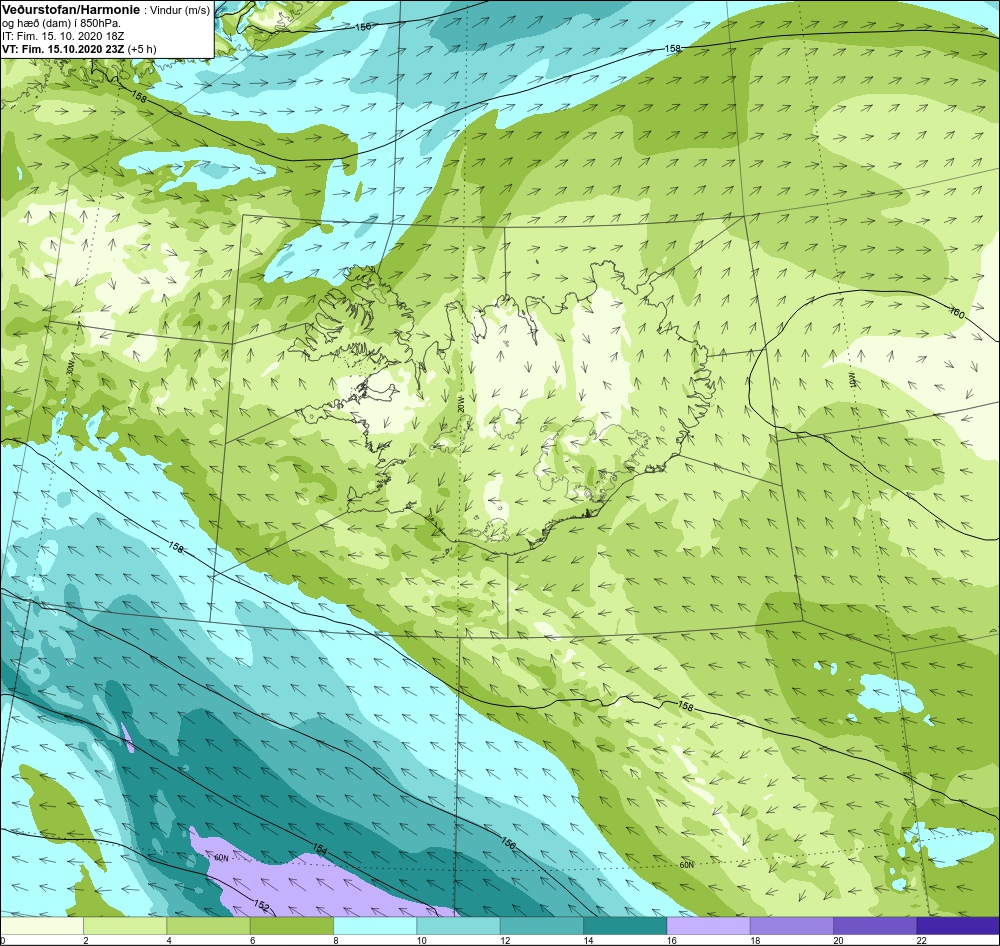This screenshot has height=946, width=1000.
Task: Click the legend tick value 2
Action: click(x=85, y=940)
